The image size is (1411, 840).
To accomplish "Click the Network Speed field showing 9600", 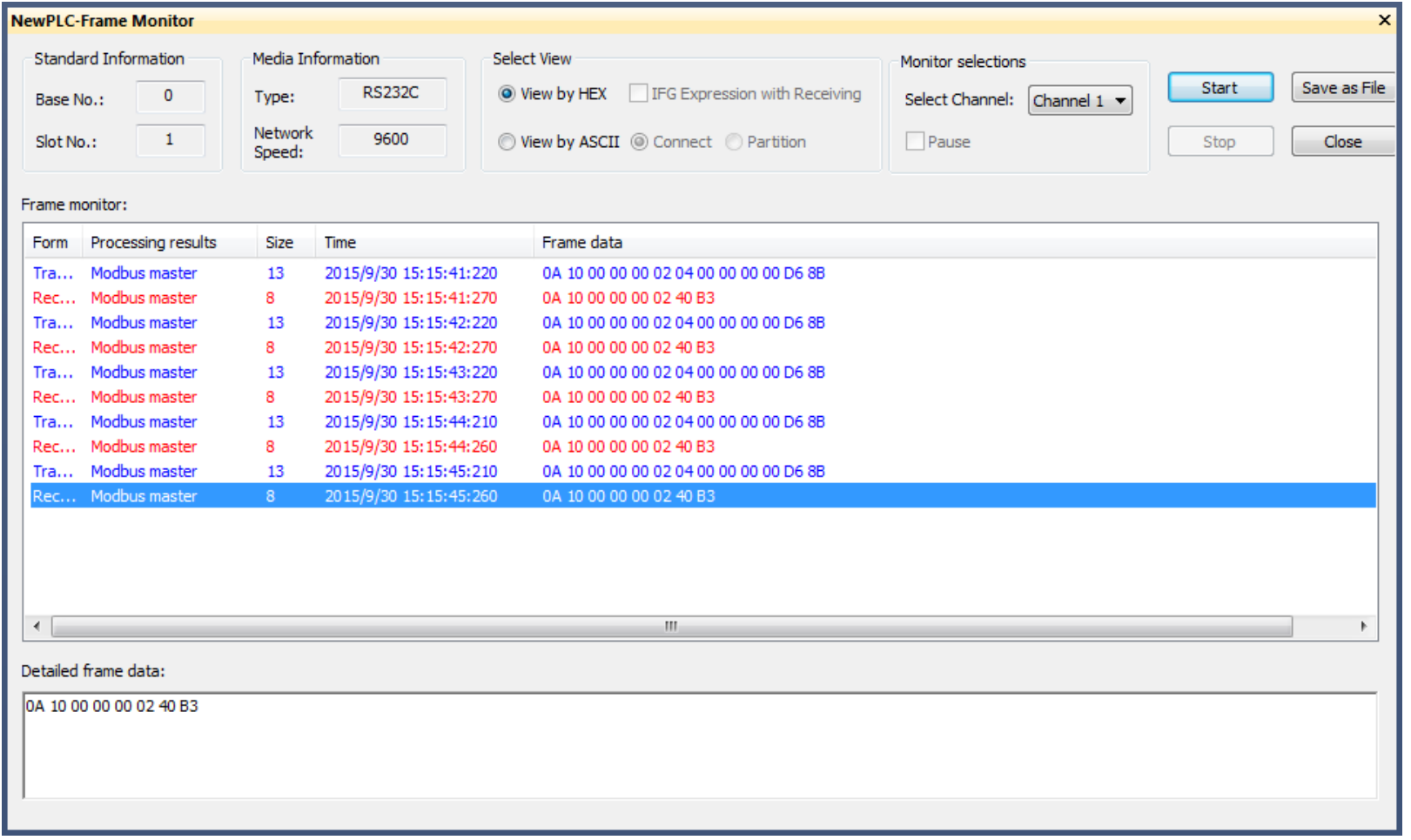I will (393, 141).
